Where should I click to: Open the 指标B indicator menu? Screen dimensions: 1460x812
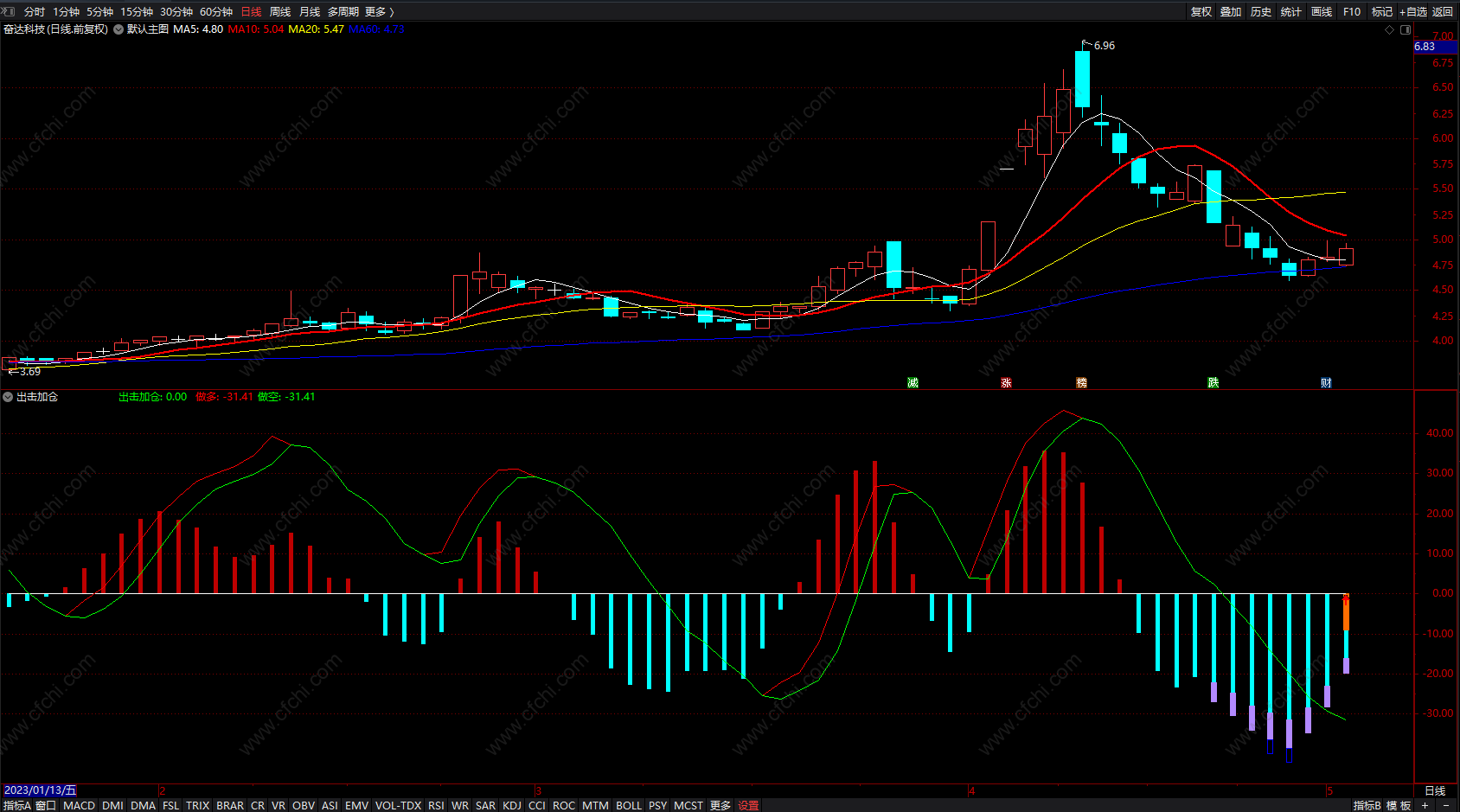coord(1367,805)
